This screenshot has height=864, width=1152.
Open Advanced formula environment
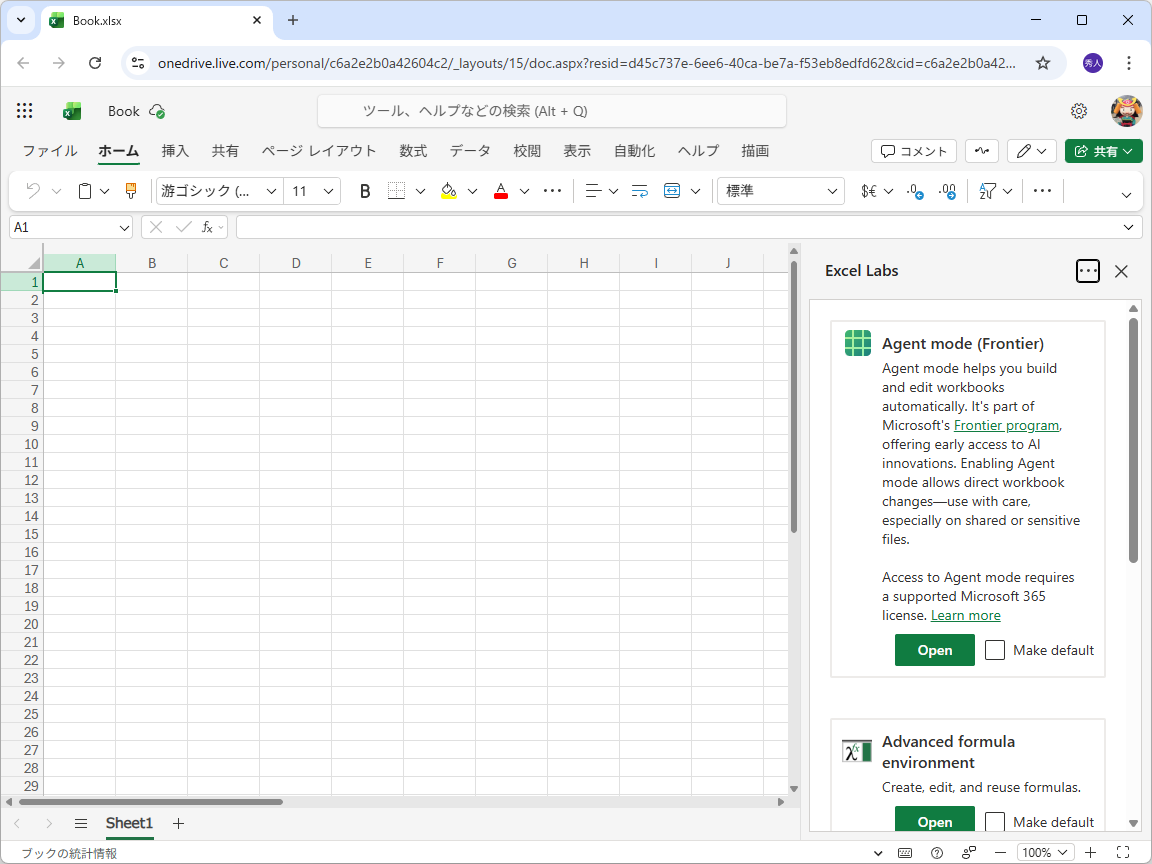(935, 821)
